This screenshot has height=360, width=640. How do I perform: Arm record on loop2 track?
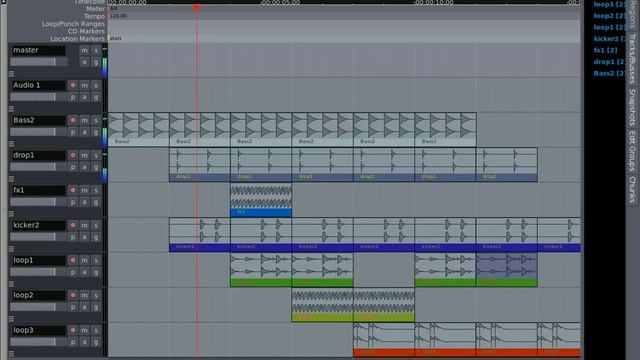pos(73,295)
